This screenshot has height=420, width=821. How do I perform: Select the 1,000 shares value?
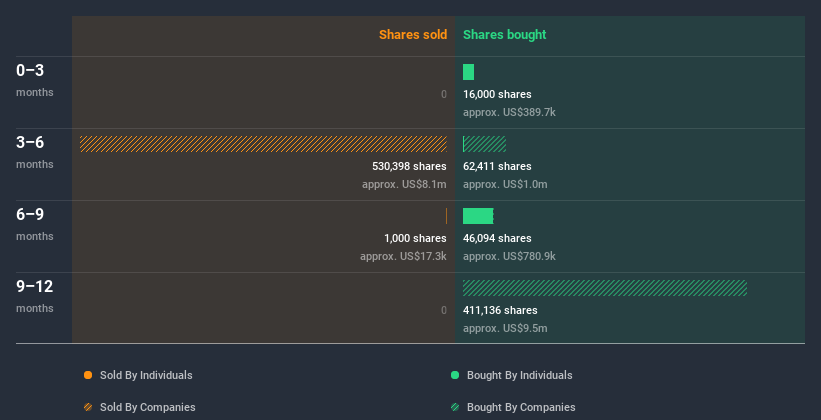(x=415, y=238)
